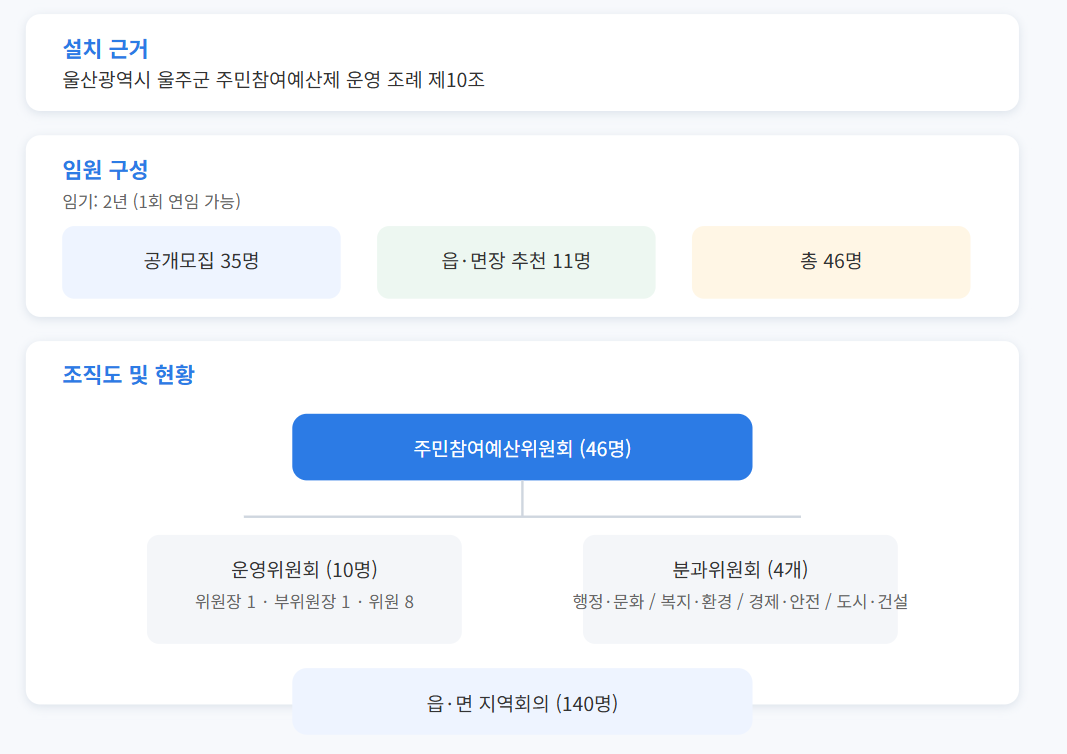Click the 설치 근거 heading
The height and width of the screenshot is (754, 1067).
pyautogui.click(x=105, y=49)
